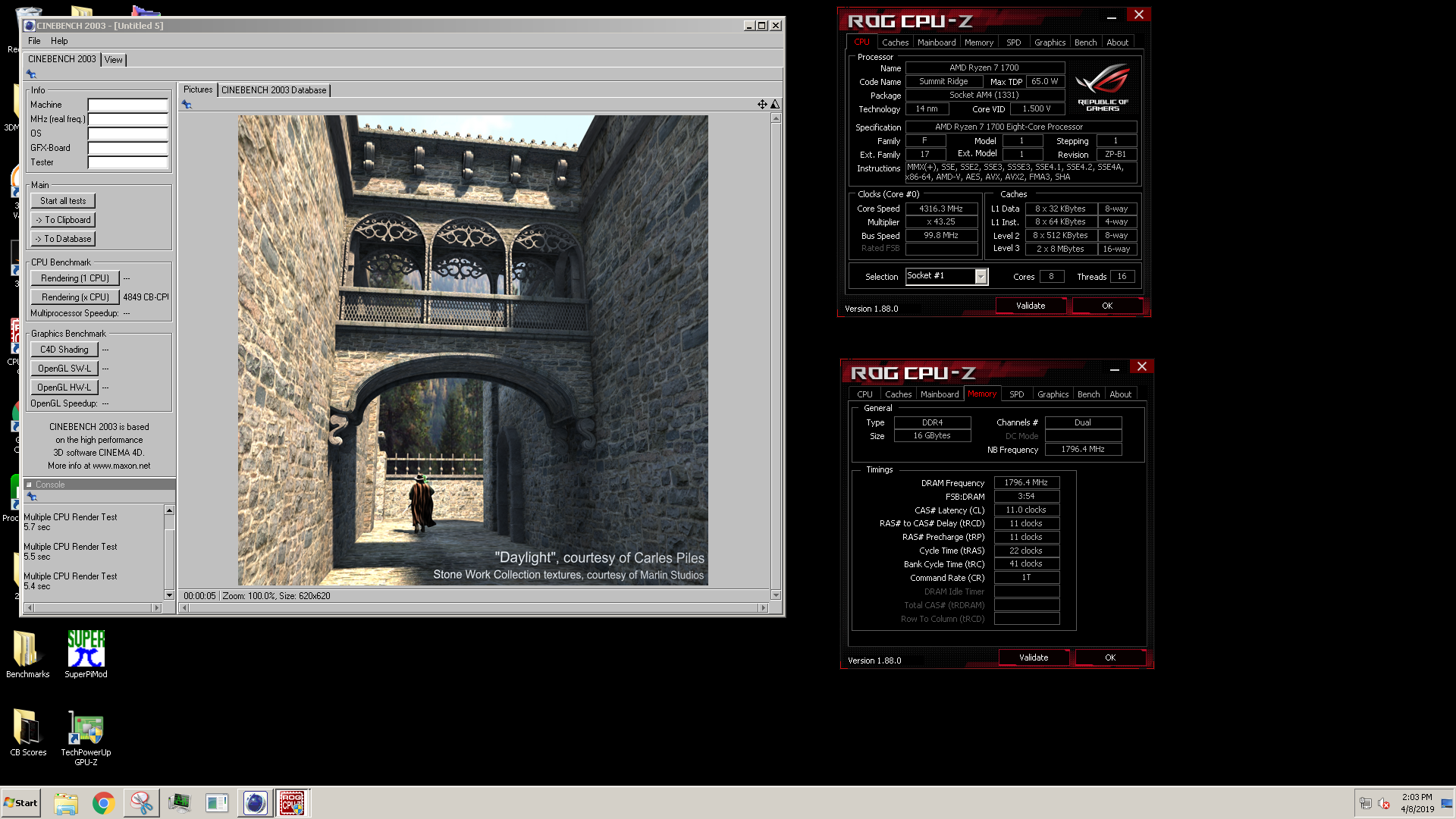Viewport: 1456px width, 819px height.
Task: Click the CINEBENCH title bar app icon
Action: 30,26
